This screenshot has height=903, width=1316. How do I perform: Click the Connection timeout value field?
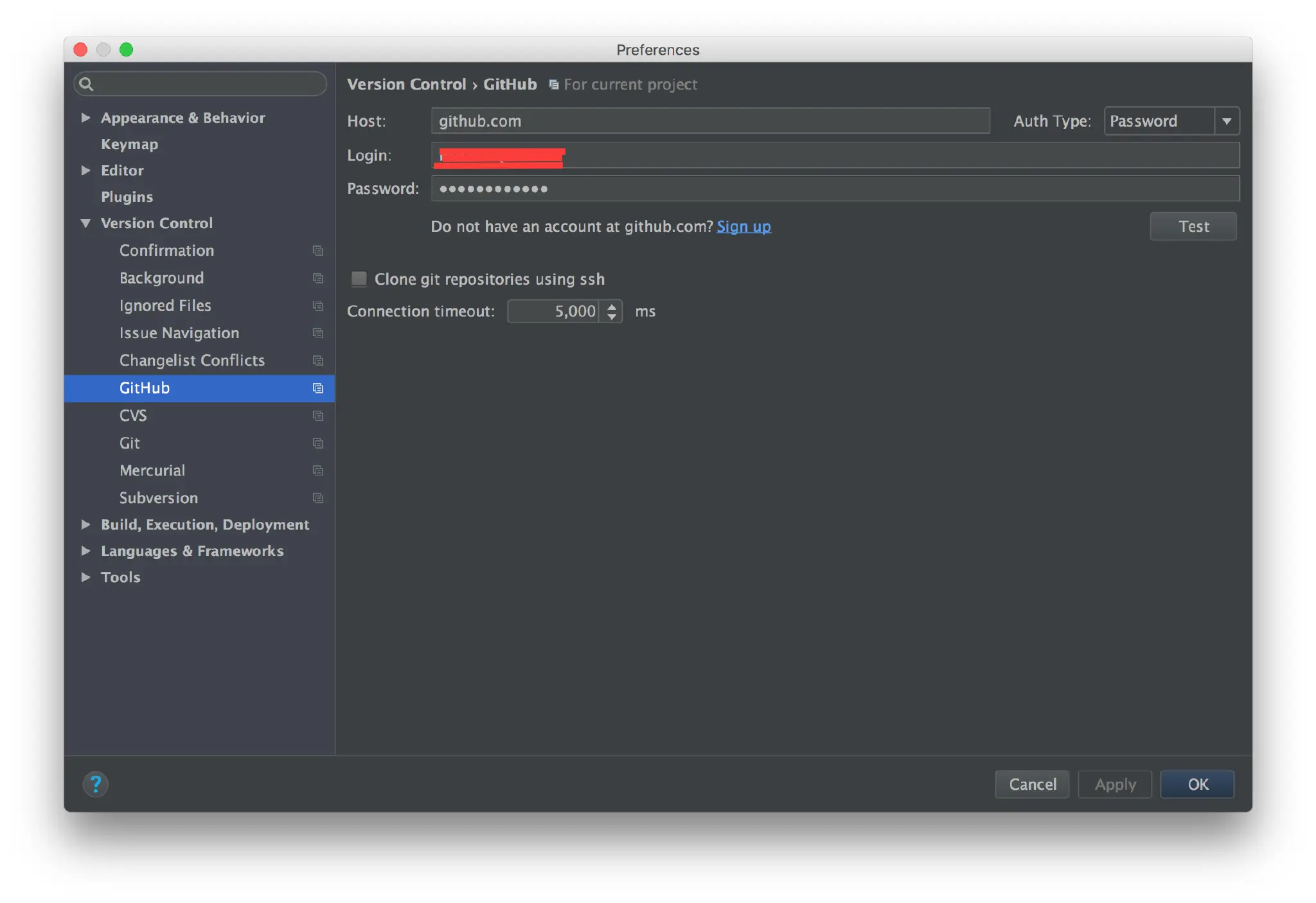(x=553, y=312)
